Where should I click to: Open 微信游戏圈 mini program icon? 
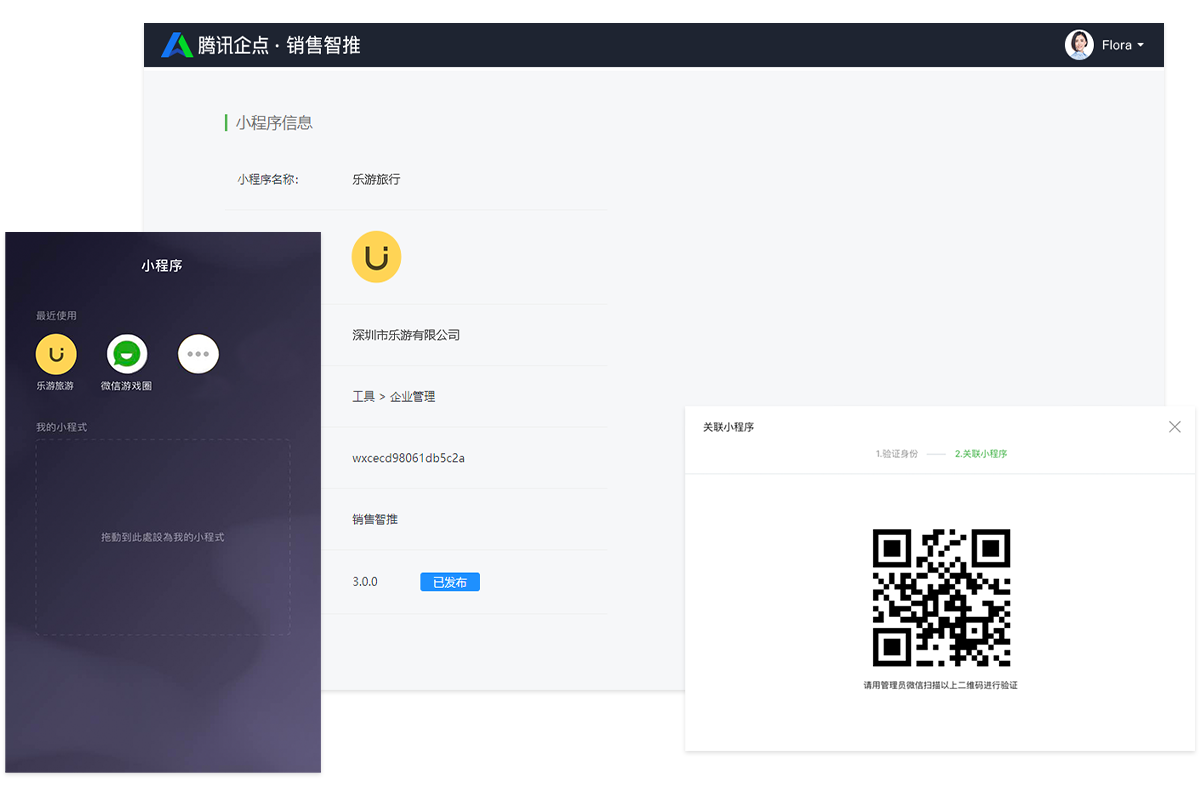(x=127, y=354)
